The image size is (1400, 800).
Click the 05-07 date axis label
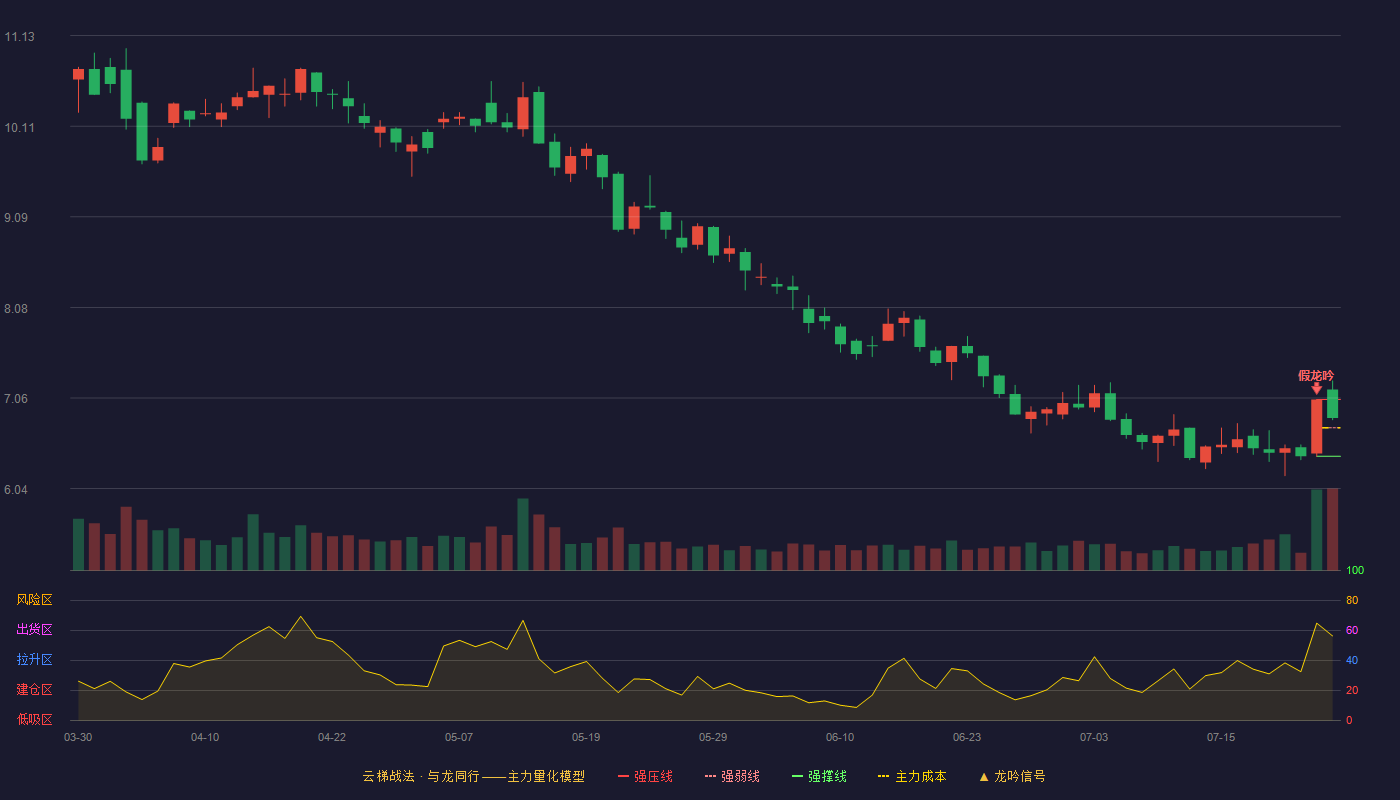(x=459, y=737)
